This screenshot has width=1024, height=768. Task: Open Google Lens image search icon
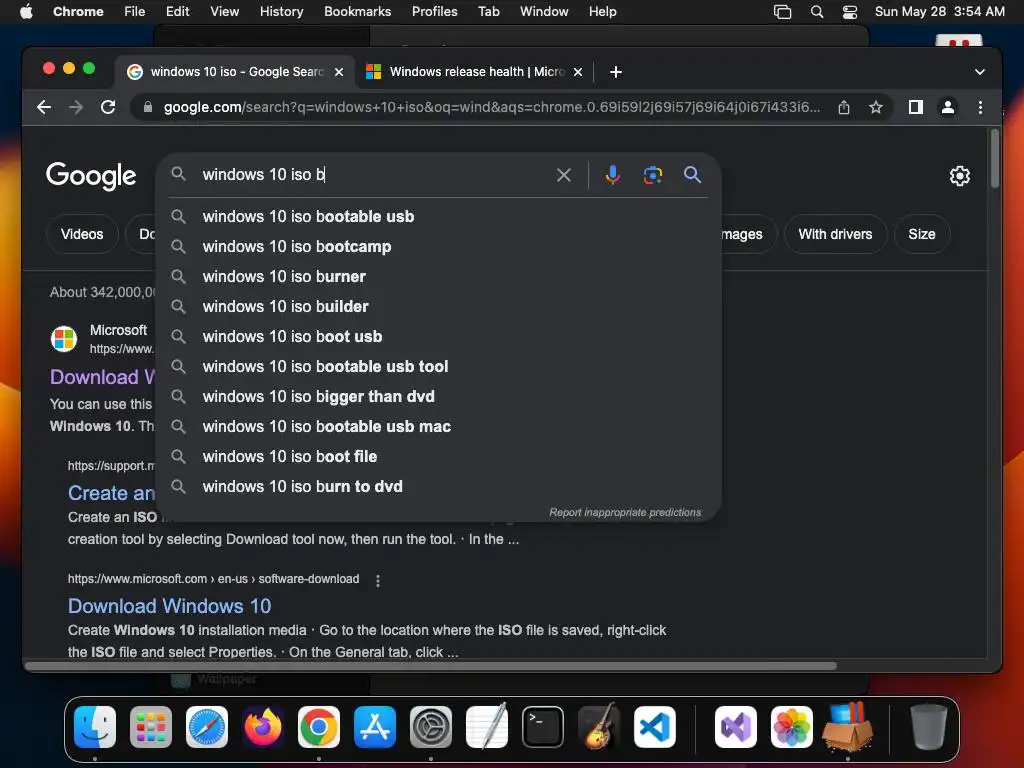(652, 175)
